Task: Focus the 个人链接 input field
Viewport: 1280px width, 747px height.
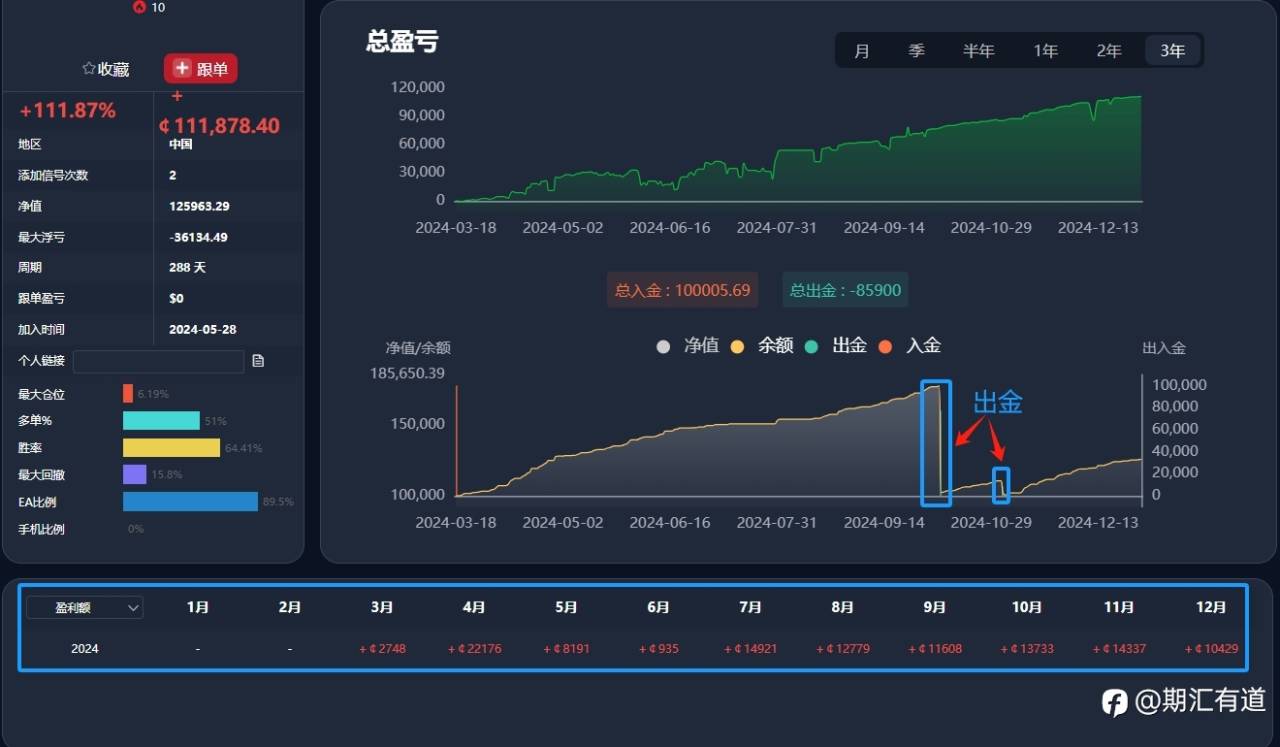Action: click(x=158, y=361)
